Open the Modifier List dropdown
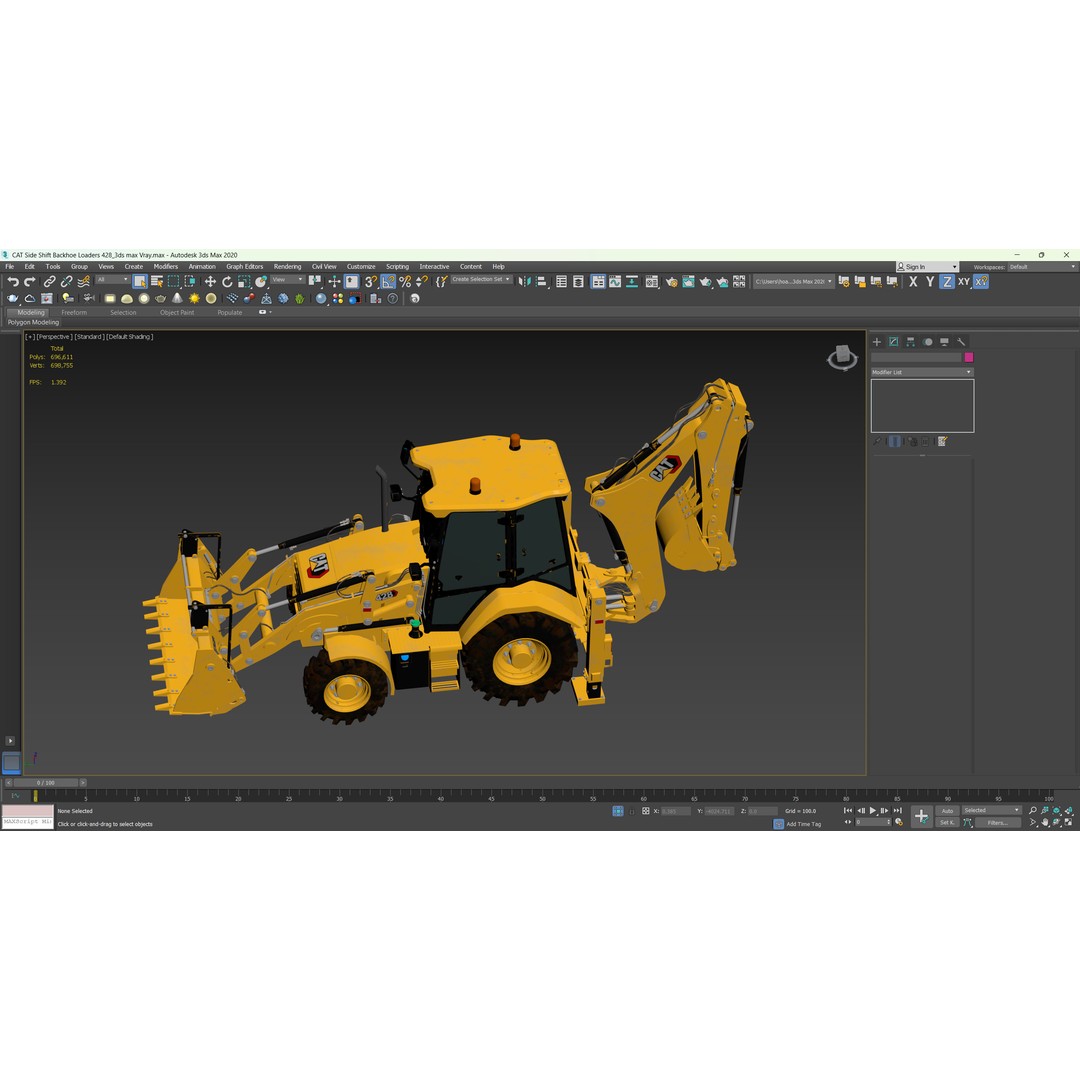The width and height of the screenshot is (1080, 1080). (922, 372)
